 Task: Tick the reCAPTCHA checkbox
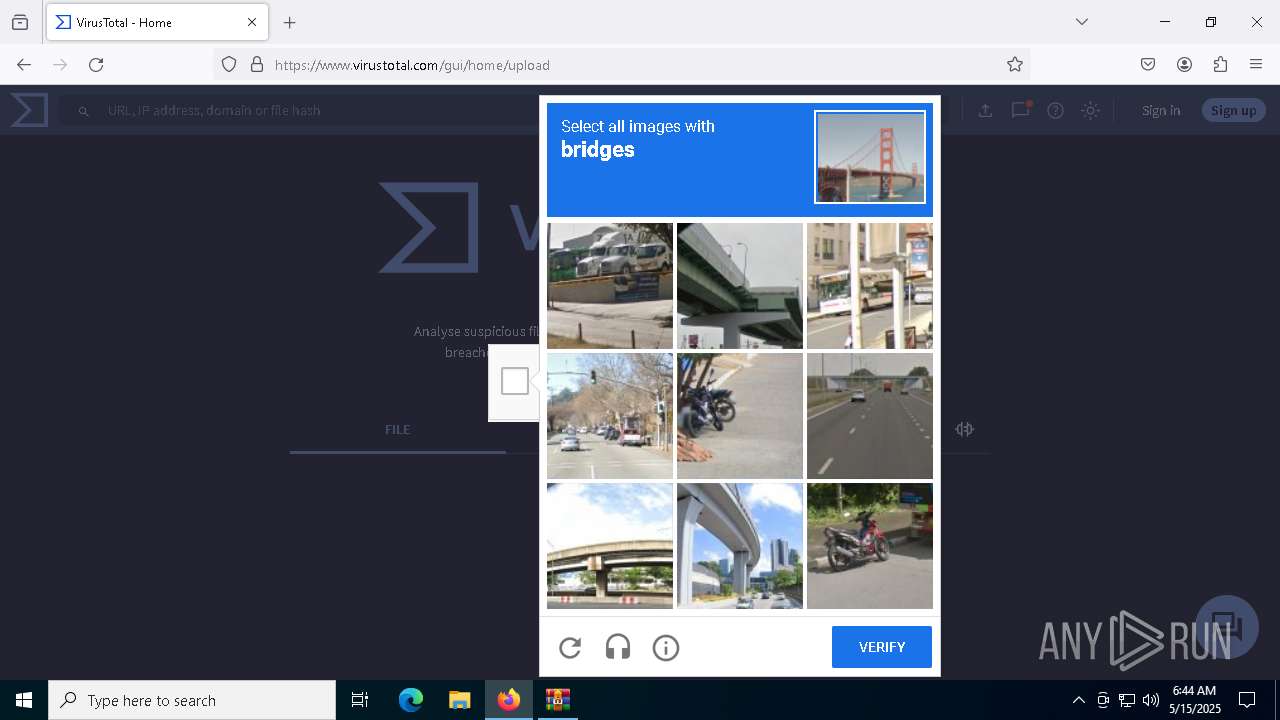[x=515, y=381]
